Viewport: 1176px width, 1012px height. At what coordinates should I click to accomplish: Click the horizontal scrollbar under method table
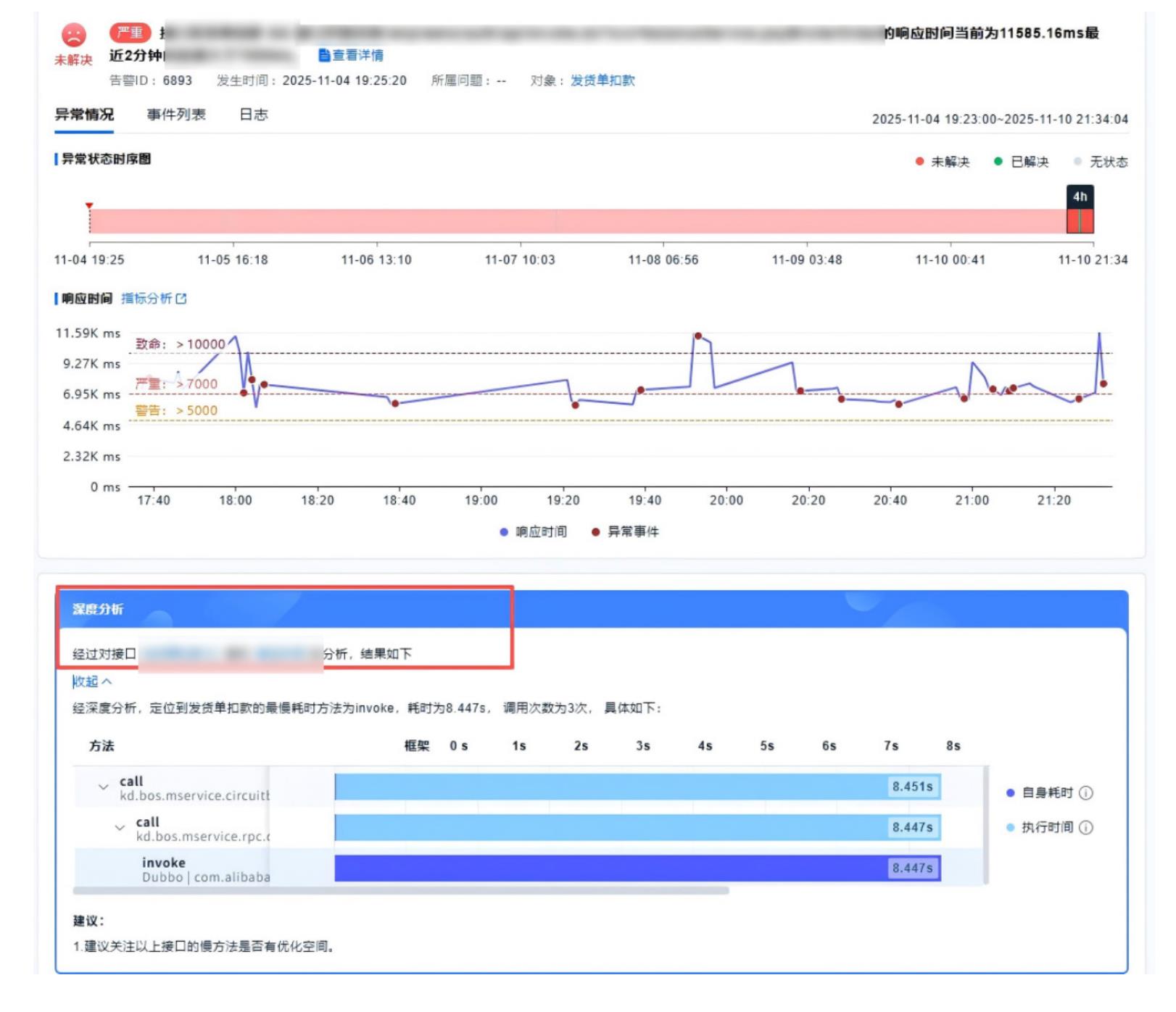point(401,890)
